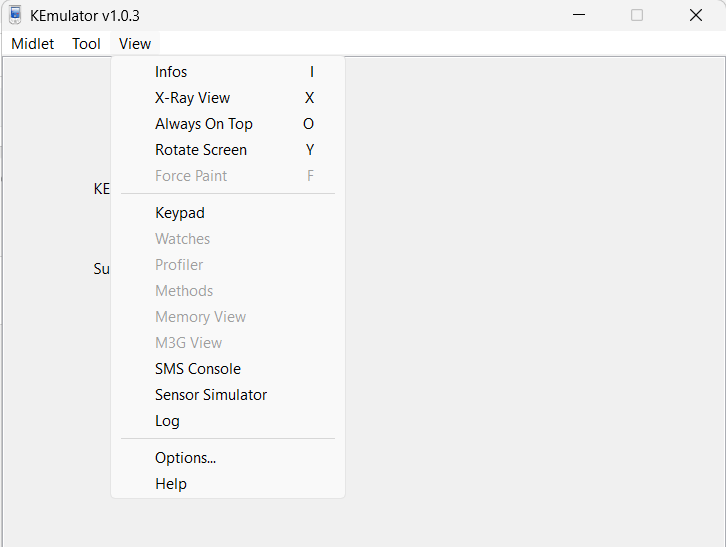Screen dimensions: 726x547
Task: Close the open View menu
Action: [x=134, y=44]
